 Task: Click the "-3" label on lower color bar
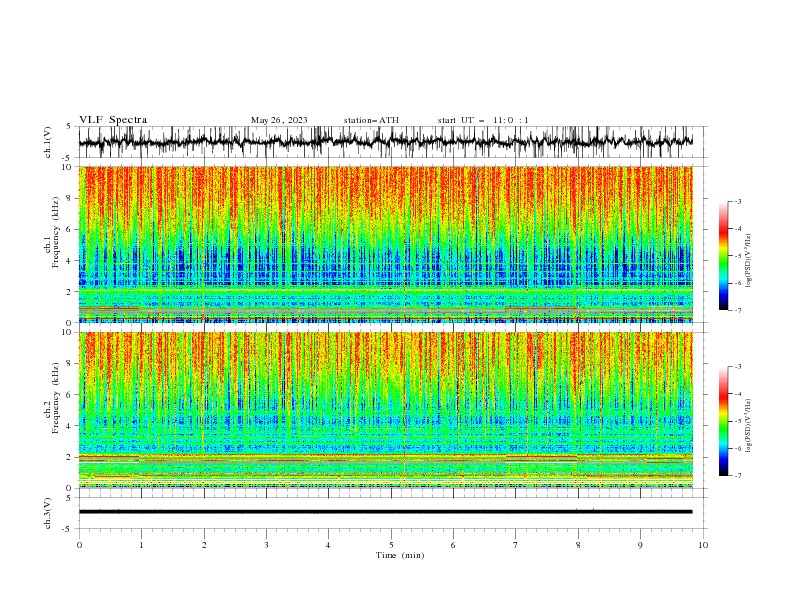[x=738, y=367]
